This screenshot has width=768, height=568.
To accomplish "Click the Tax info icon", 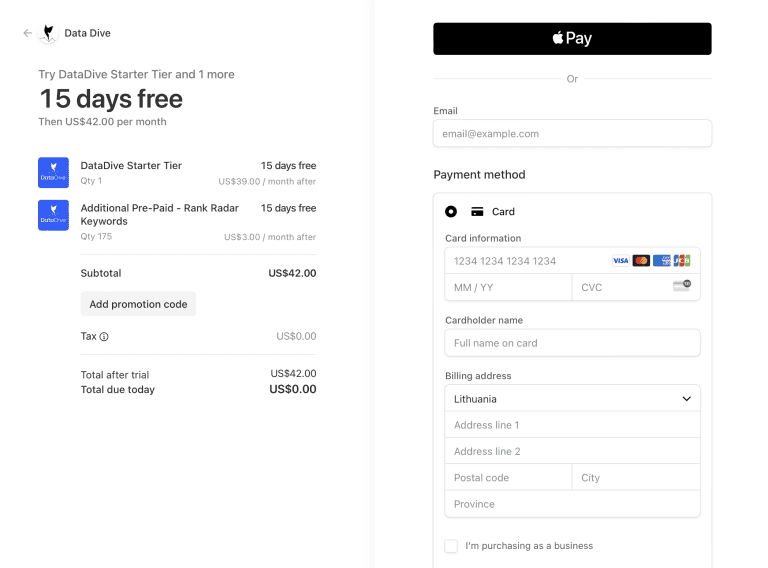I will click(104, 336).
